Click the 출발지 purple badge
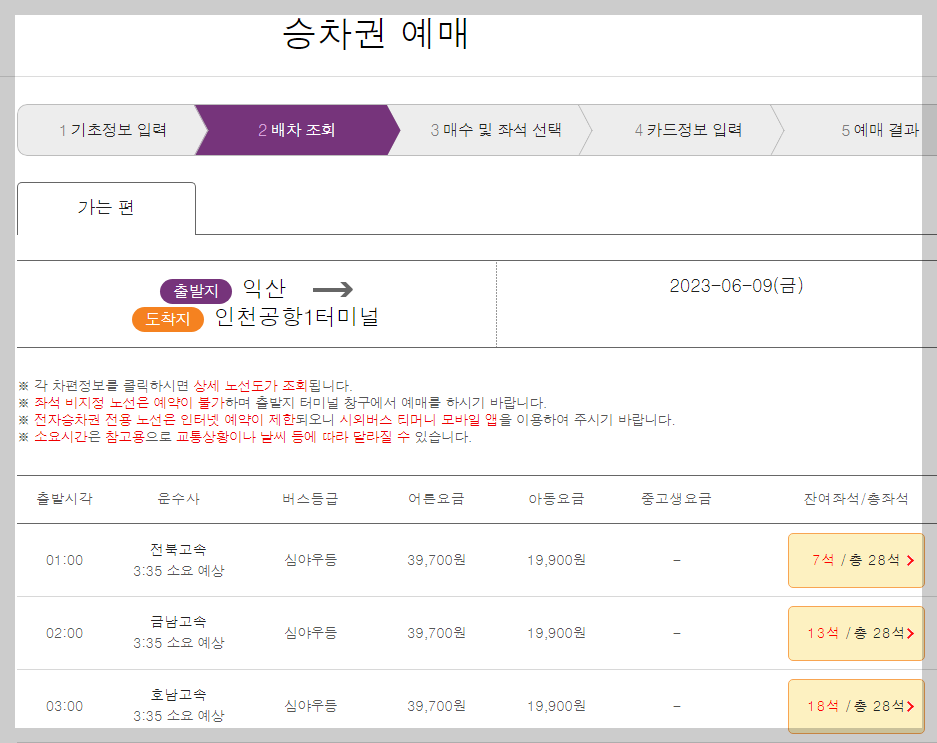The image size is (937, 743). [x=195, y=291]
